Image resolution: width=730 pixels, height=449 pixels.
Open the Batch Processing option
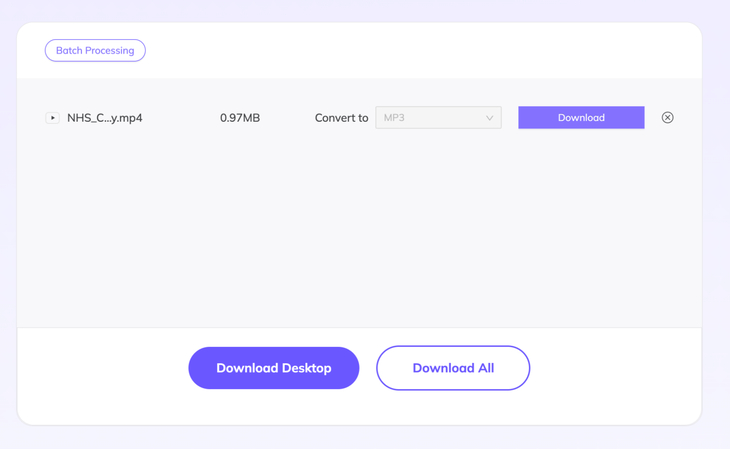pos(95,50)
